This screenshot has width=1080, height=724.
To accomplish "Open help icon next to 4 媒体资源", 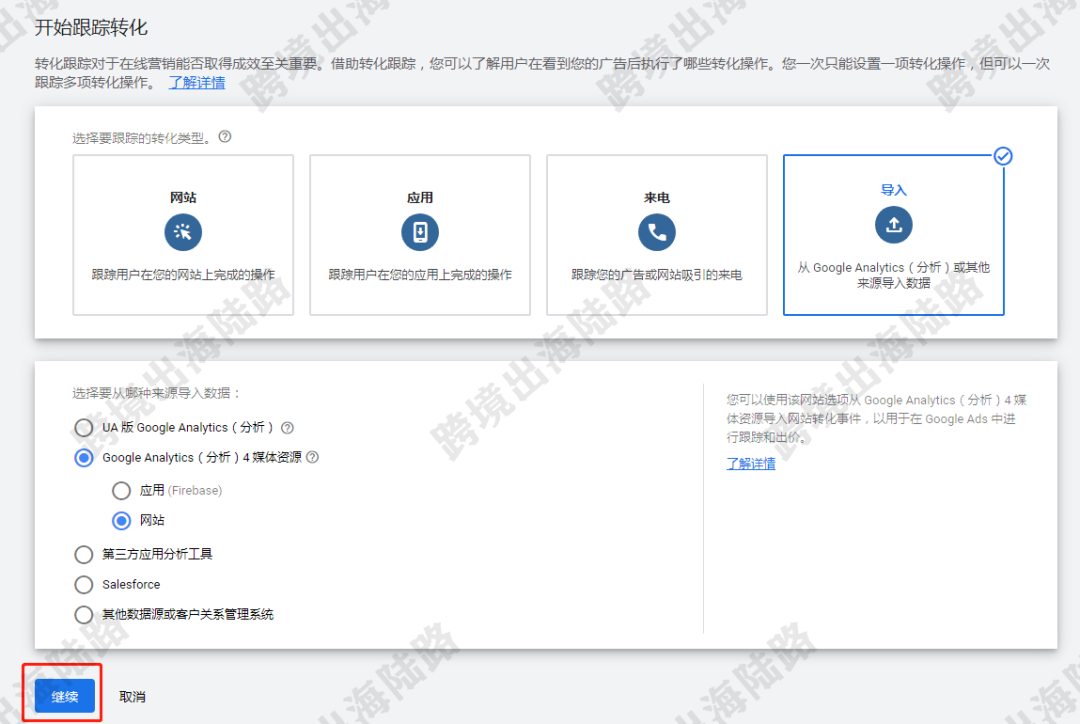I will pyautogui.click(x=312, y=457).
